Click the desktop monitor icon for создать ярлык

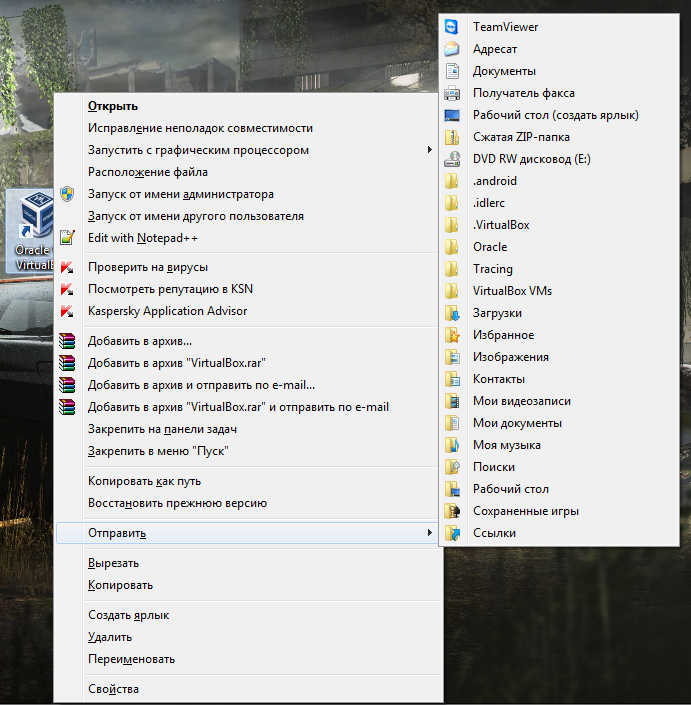click(451, 115)
